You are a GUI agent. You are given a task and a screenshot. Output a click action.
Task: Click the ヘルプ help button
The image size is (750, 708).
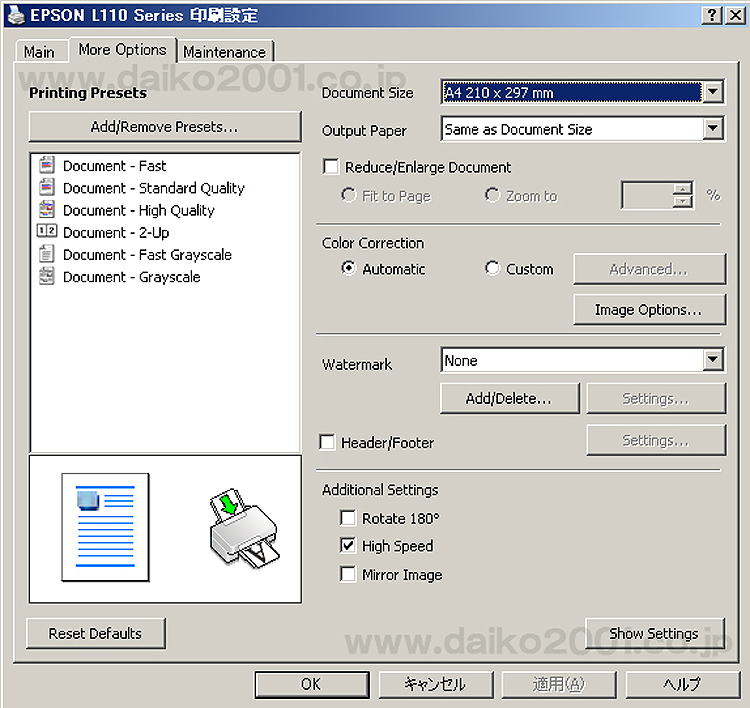(x=683, y=685)
